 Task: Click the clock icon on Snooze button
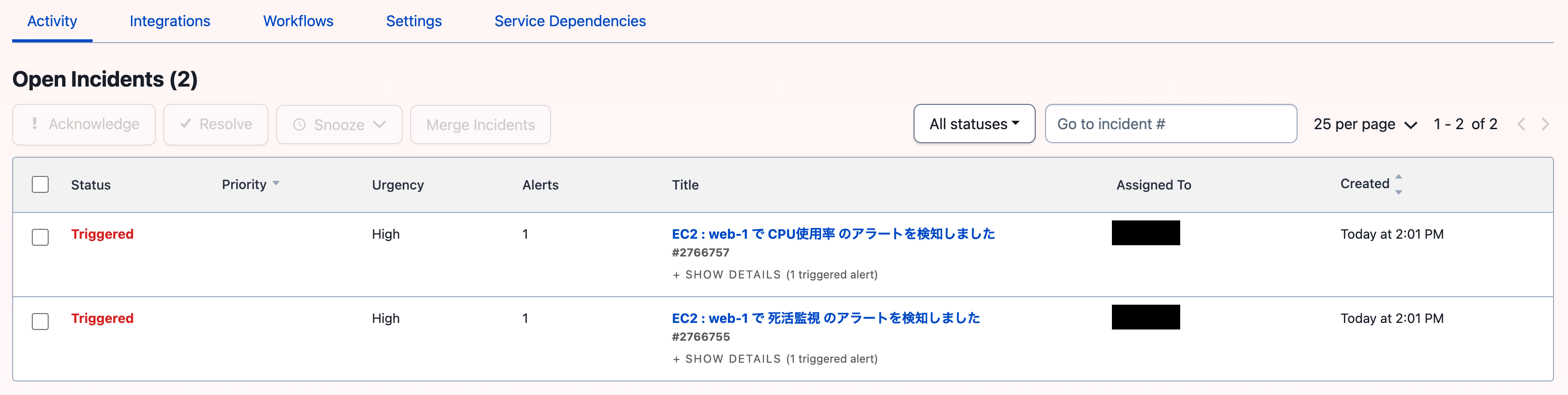[x=299, y=124]
